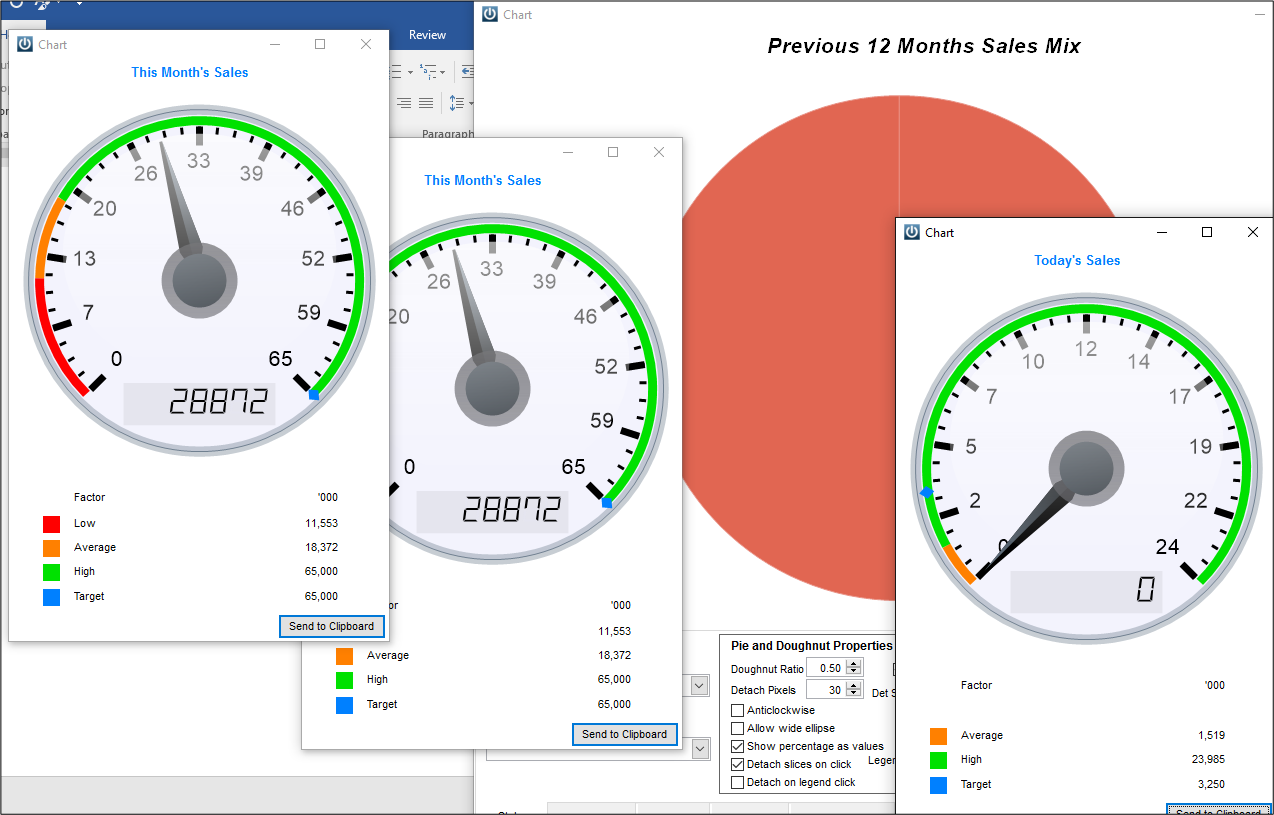Click the Chart power icon in Today's Sales window

(x=912, y=232)
